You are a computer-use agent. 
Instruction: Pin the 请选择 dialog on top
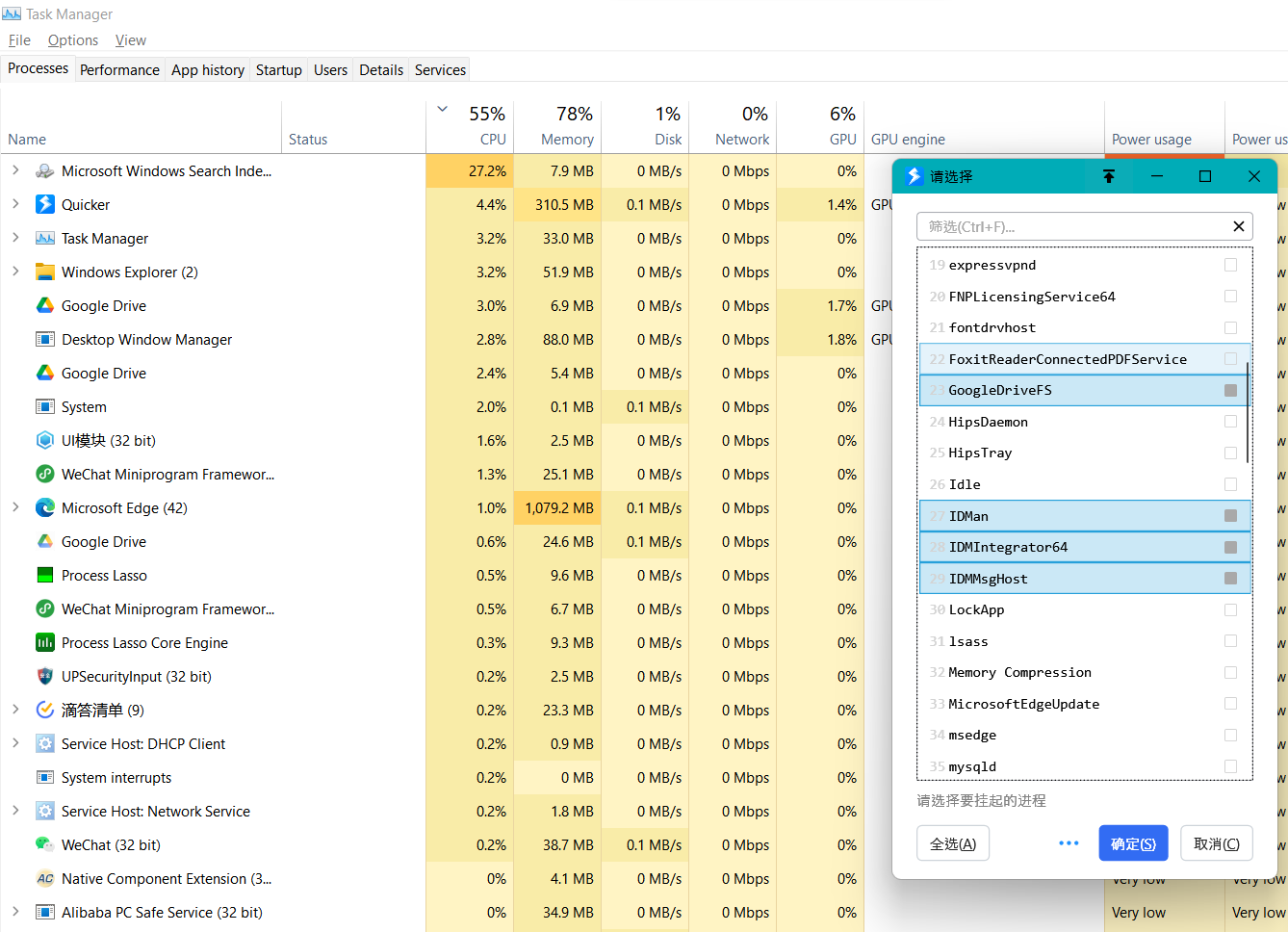click(x=1109, y=176)
